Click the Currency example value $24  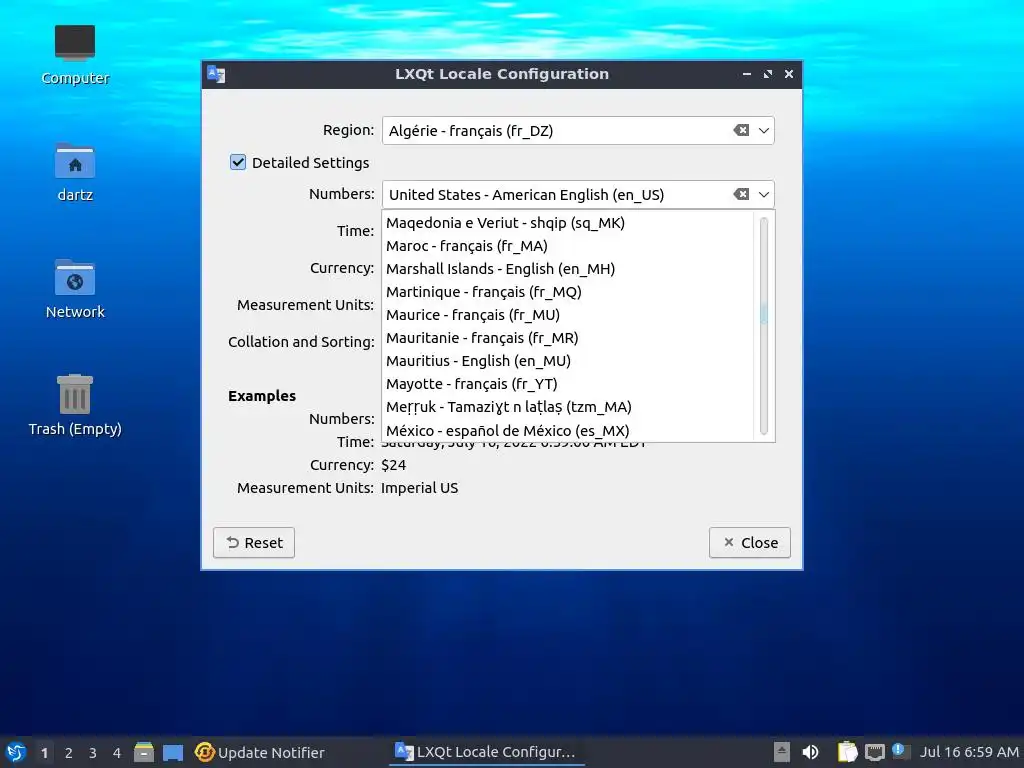pos(393,465)
